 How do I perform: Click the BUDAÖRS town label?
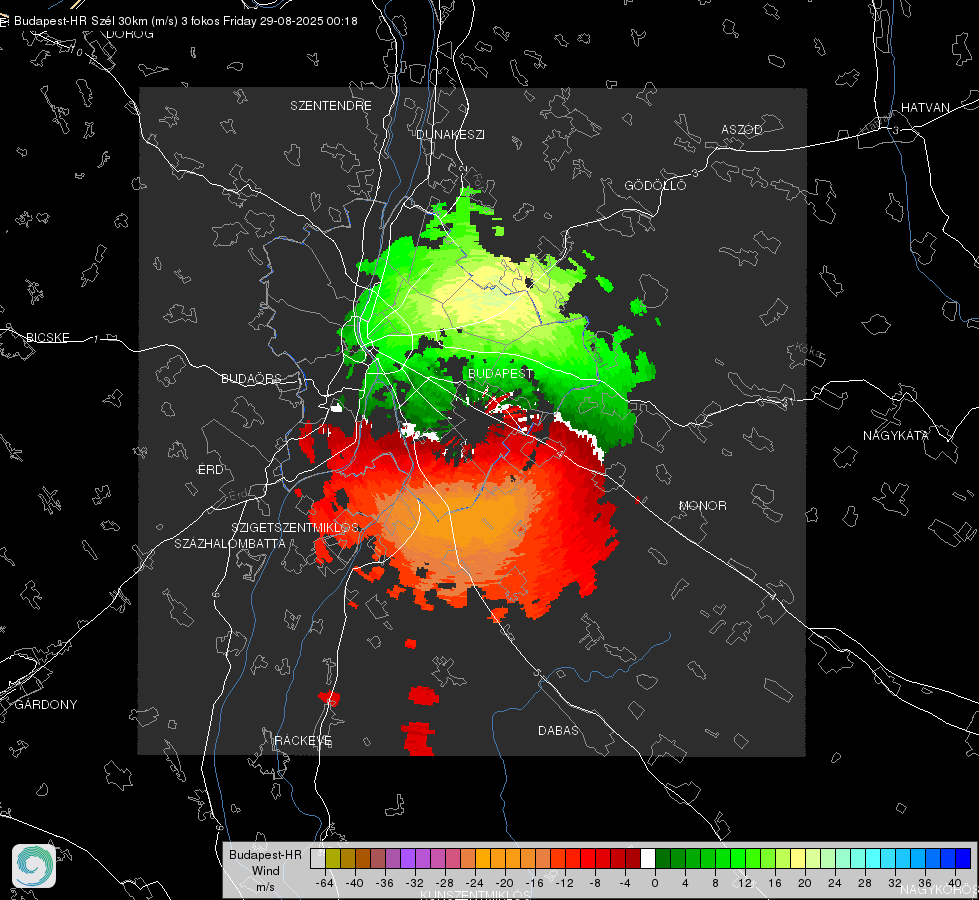point(252,379)
